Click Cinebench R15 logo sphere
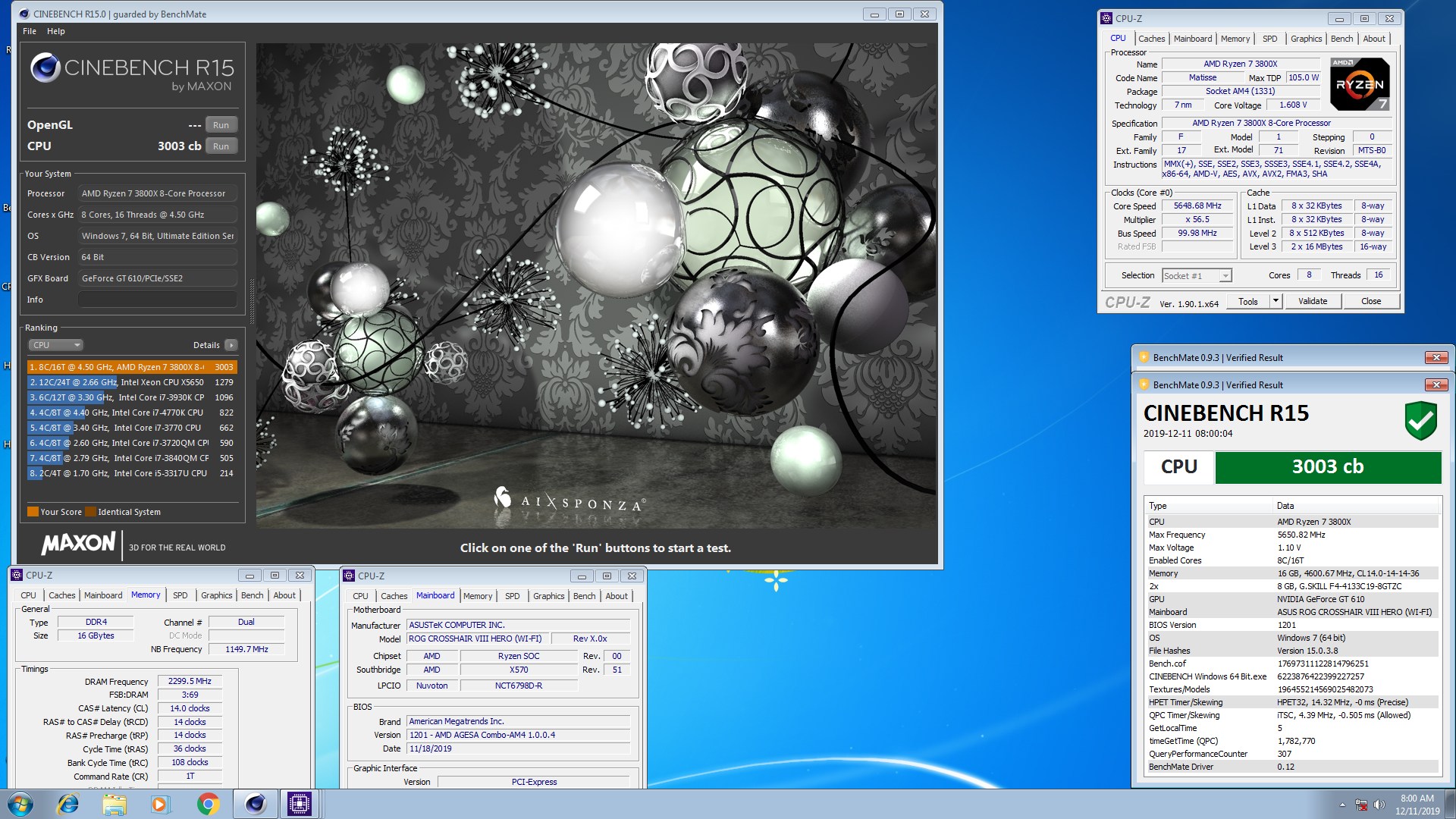Image resolution: width=1456 pixels, height=819 pixels. click(45, 68)
